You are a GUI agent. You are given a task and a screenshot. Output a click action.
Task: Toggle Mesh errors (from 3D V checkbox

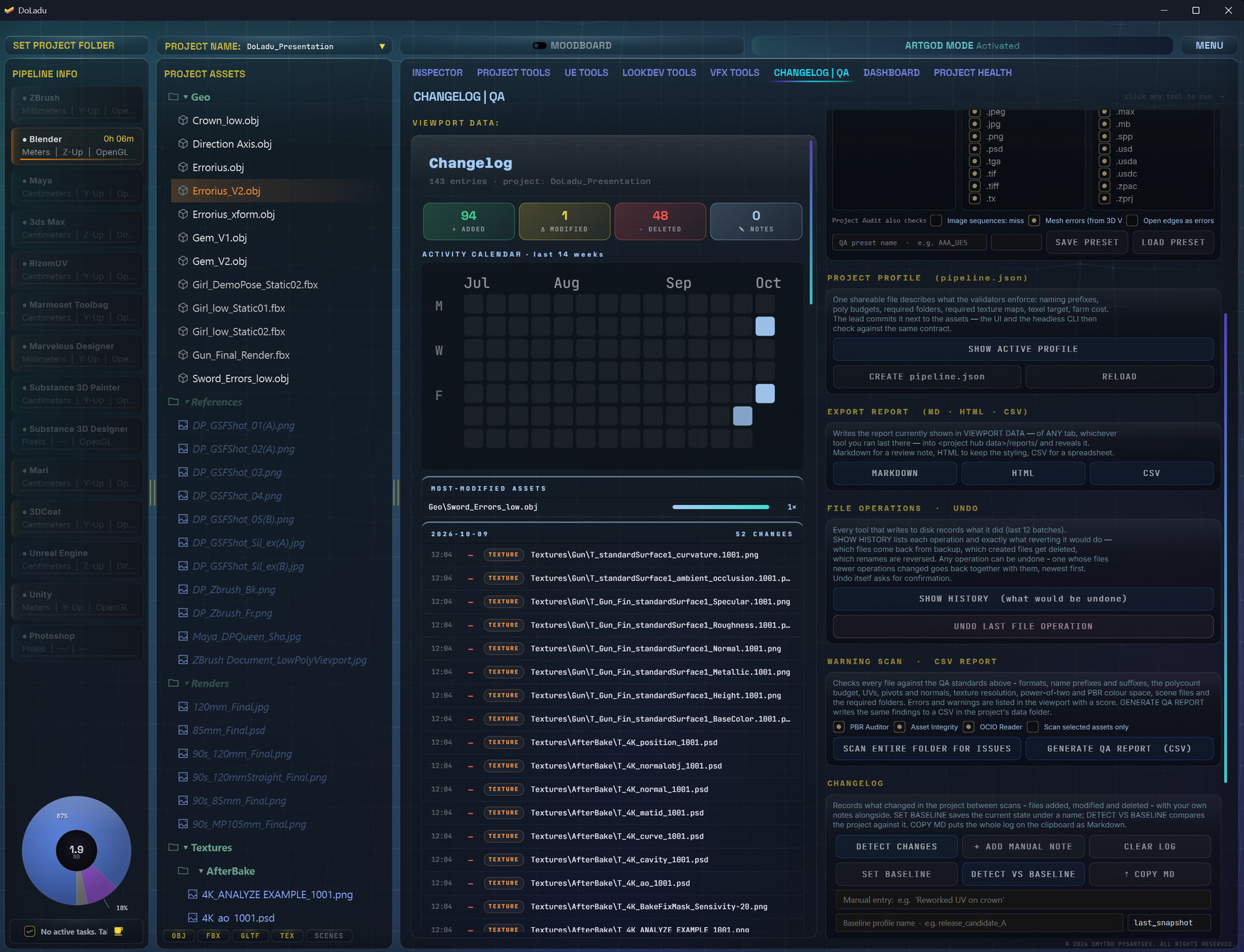(x=1035, y=220)
